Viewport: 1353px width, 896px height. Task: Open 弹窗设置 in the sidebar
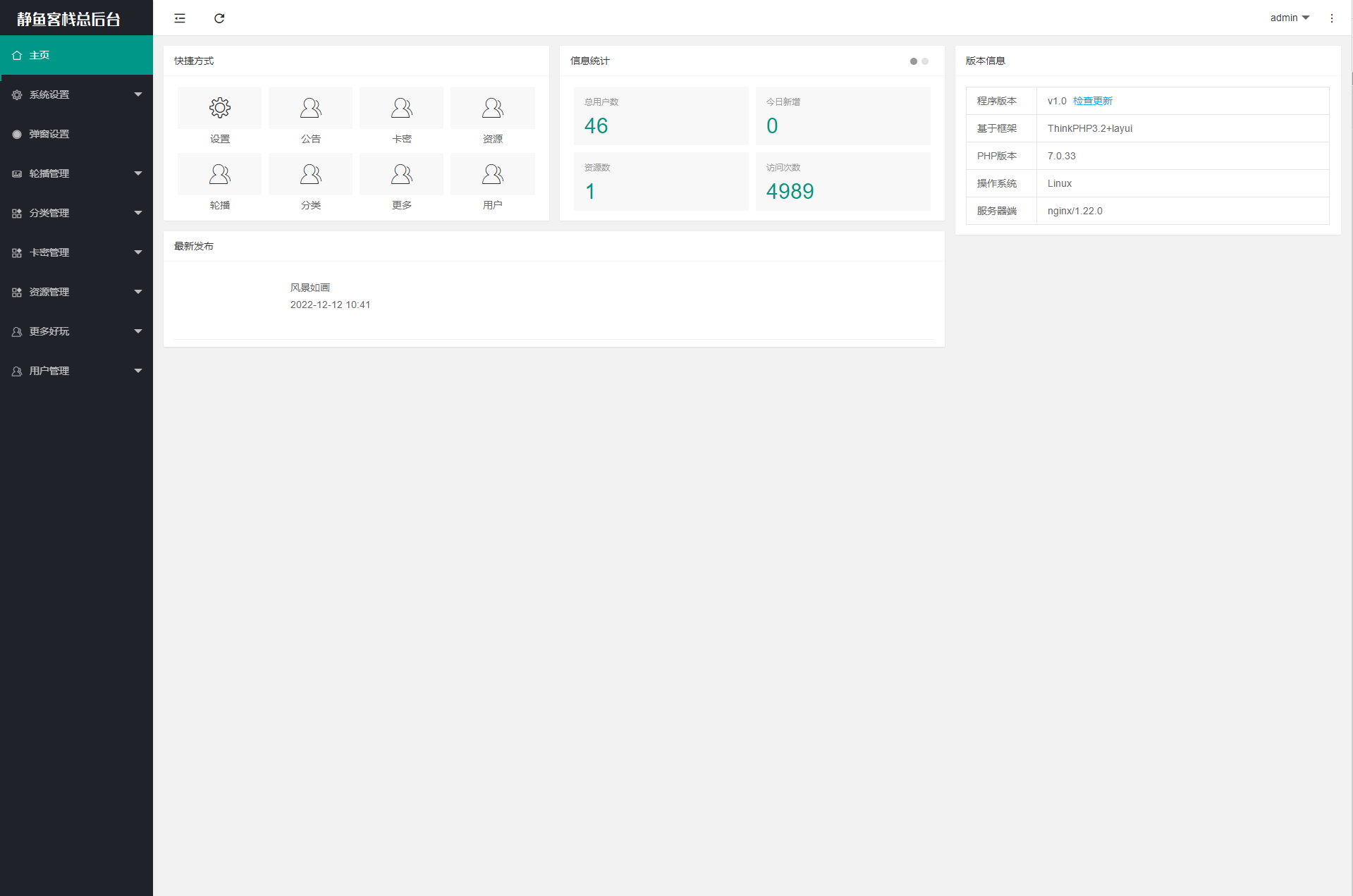76,134
